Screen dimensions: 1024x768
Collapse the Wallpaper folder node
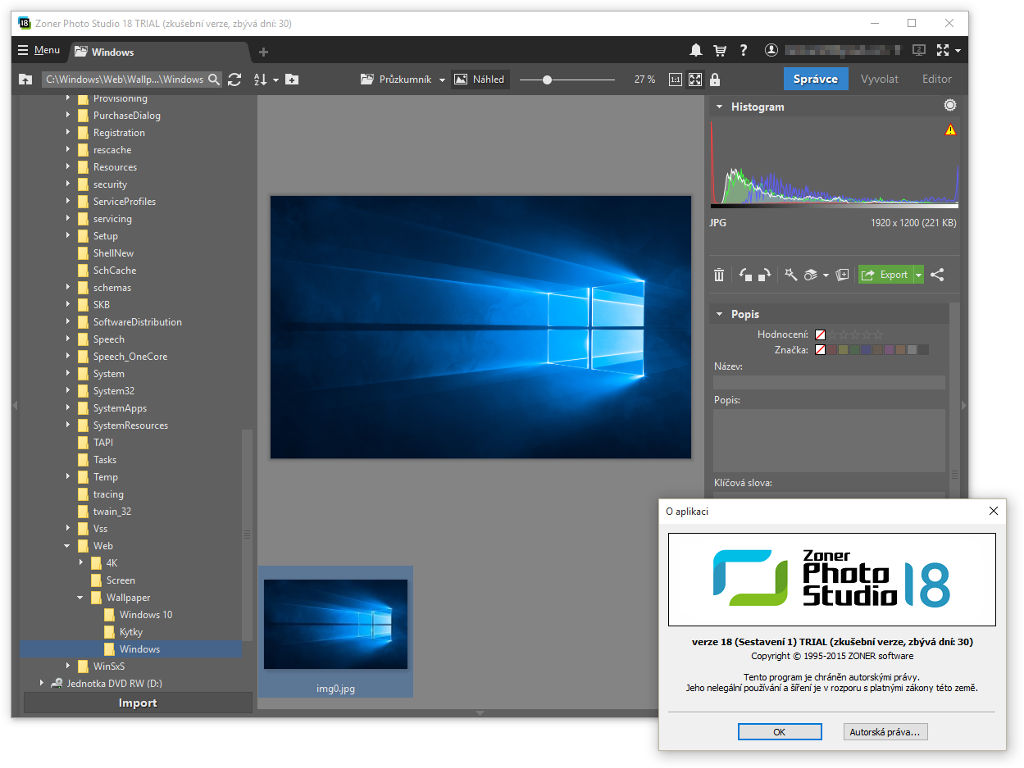80,598
